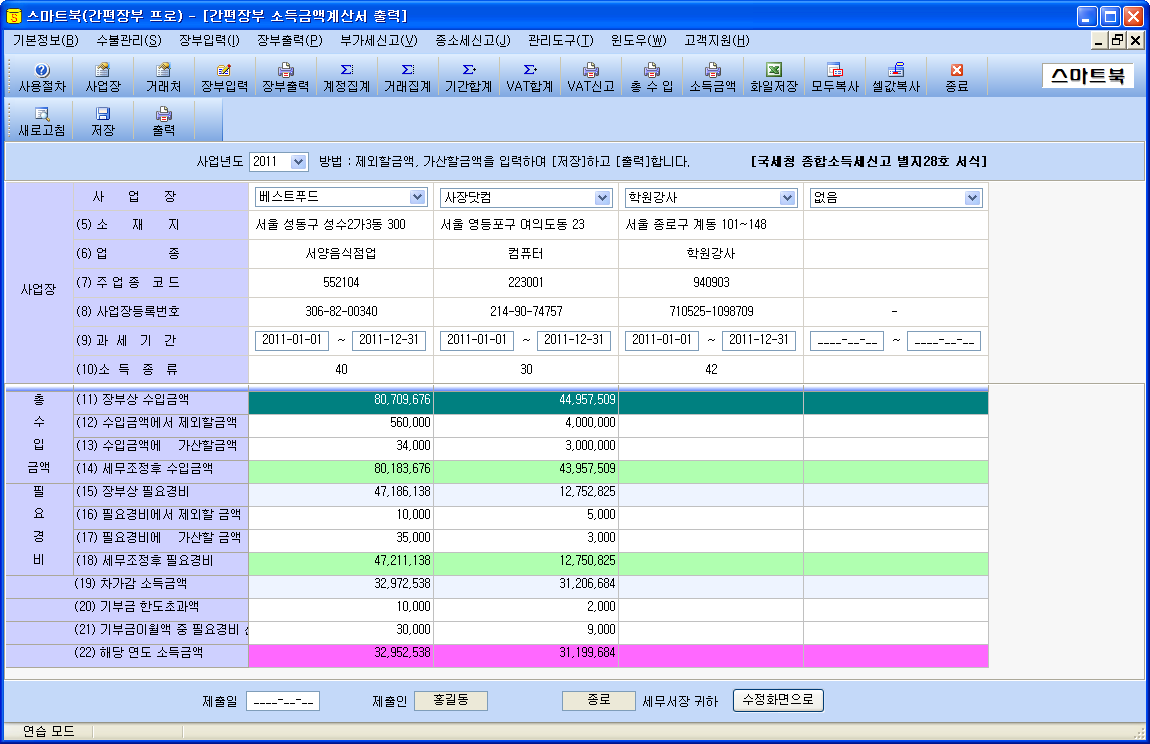
Task: Click 사장닷컴 period start date field
Action: 477,340
